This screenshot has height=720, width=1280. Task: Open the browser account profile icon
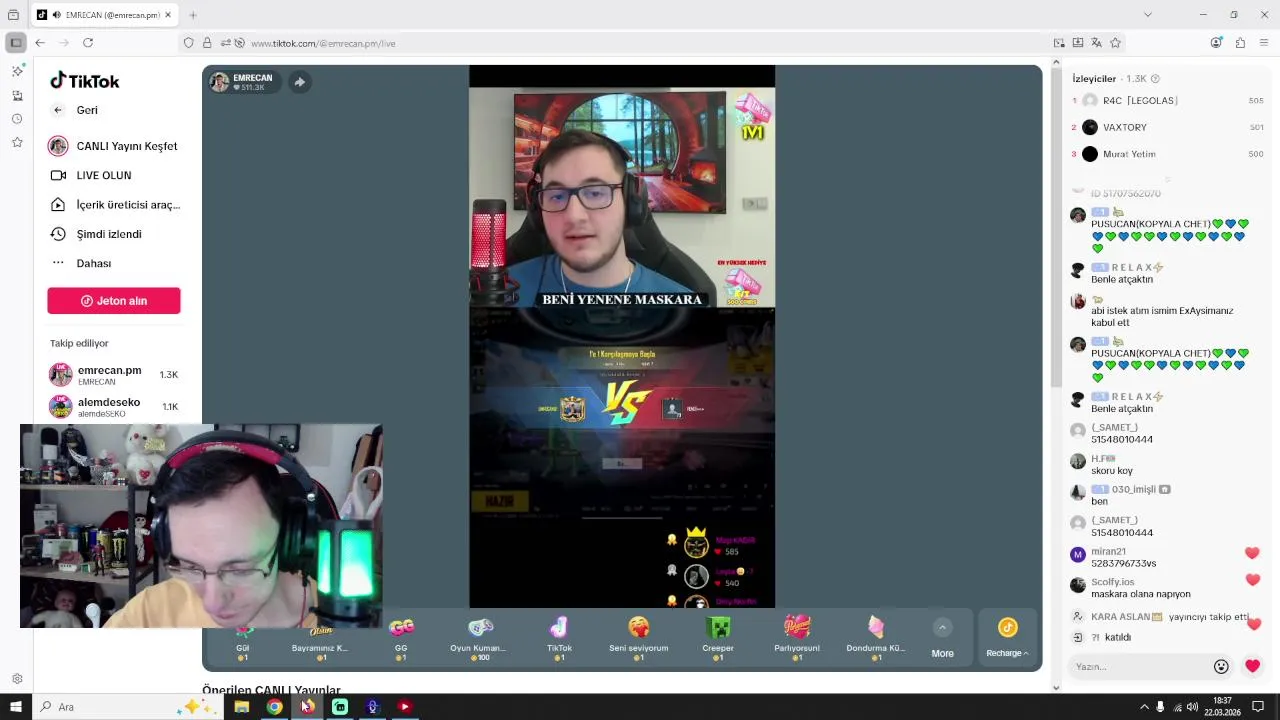click(1216, 43)
